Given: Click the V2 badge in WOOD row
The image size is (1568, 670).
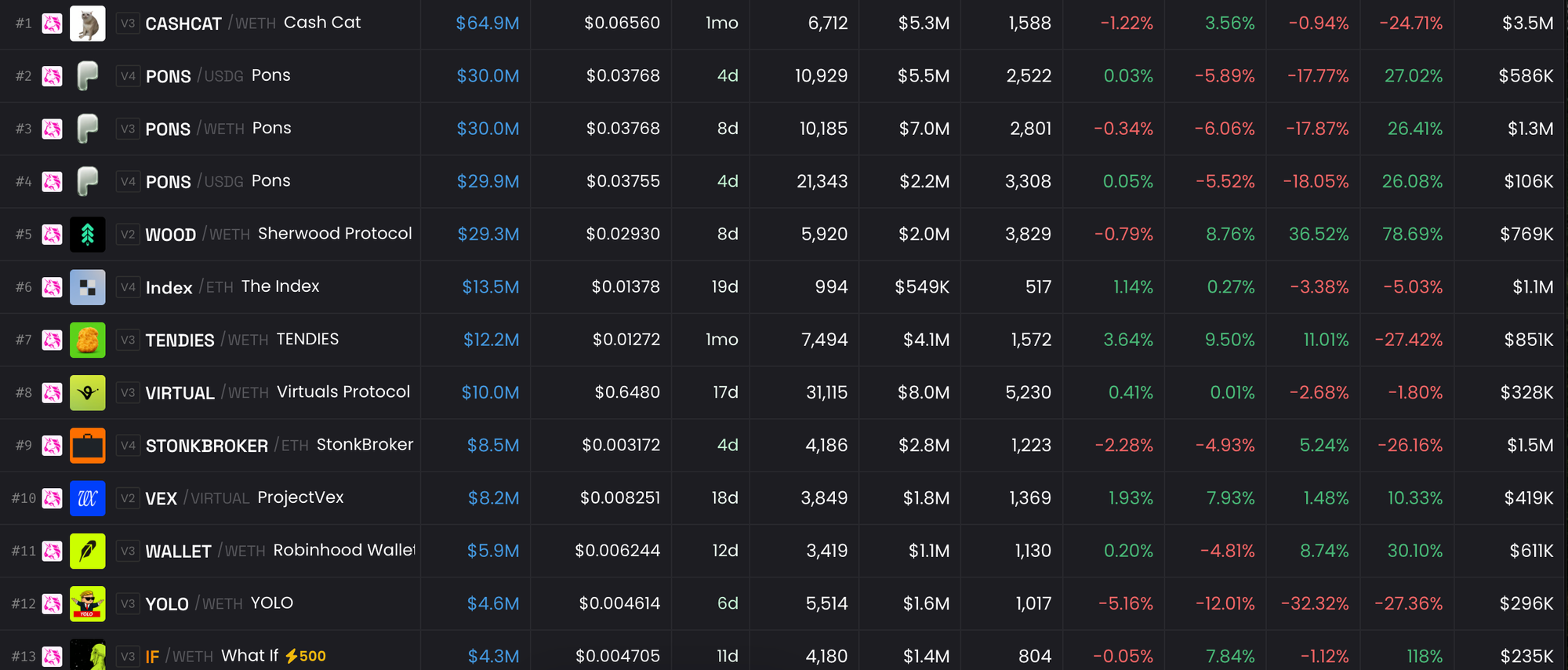Looking at the screenshot, I should point(128,234).
